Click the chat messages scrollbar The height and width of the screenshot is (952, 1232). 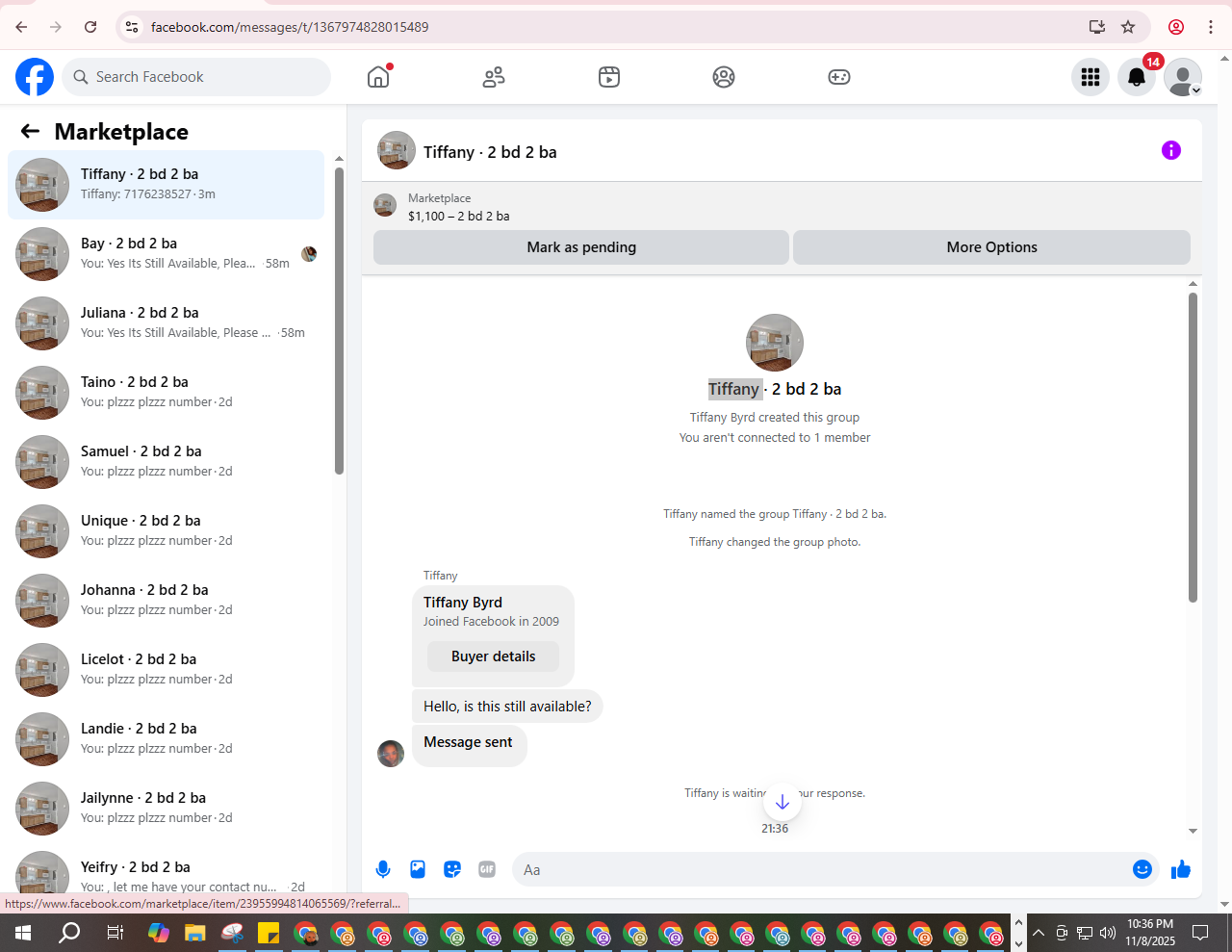[1193, 448]
